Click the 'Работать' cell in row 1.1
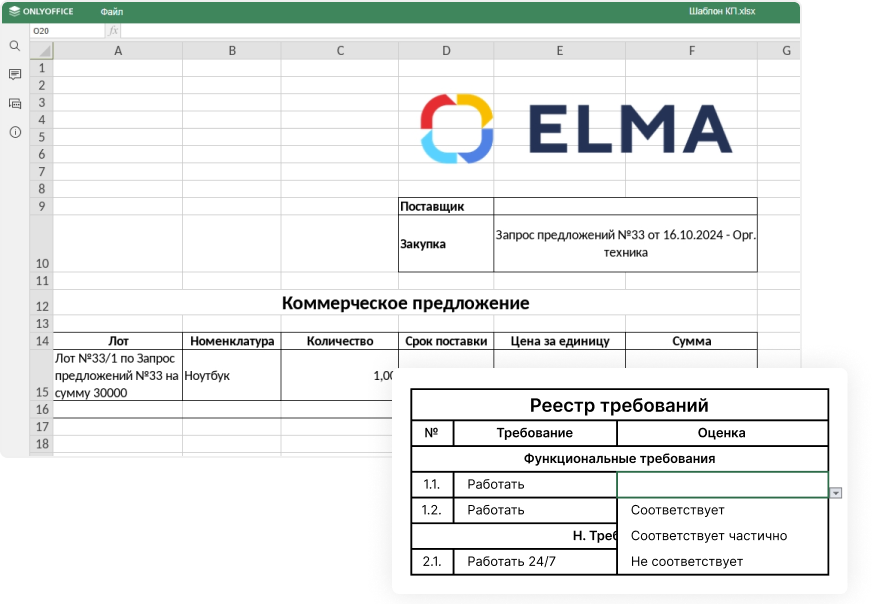 pyautogui.click(x=535, y=484)
